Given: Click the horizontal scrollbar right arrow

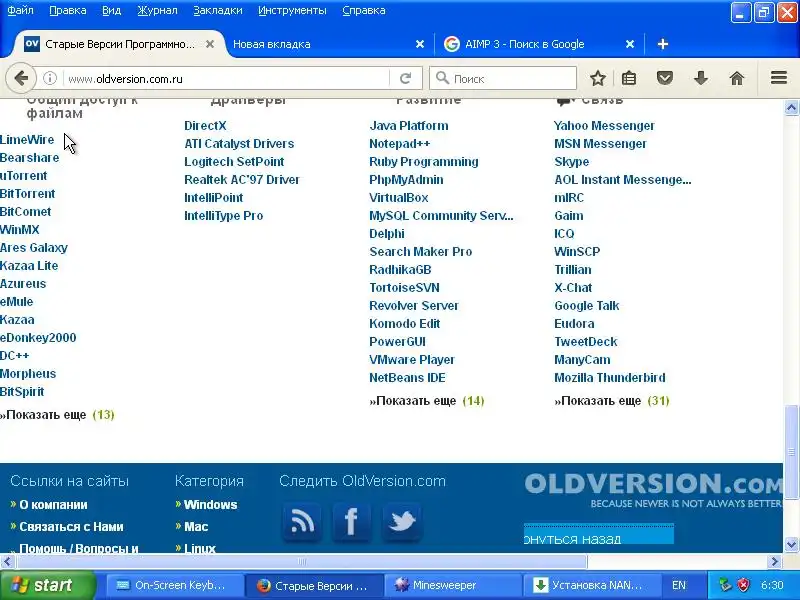Looking at the screenshot, I should (x=775, y=562).
